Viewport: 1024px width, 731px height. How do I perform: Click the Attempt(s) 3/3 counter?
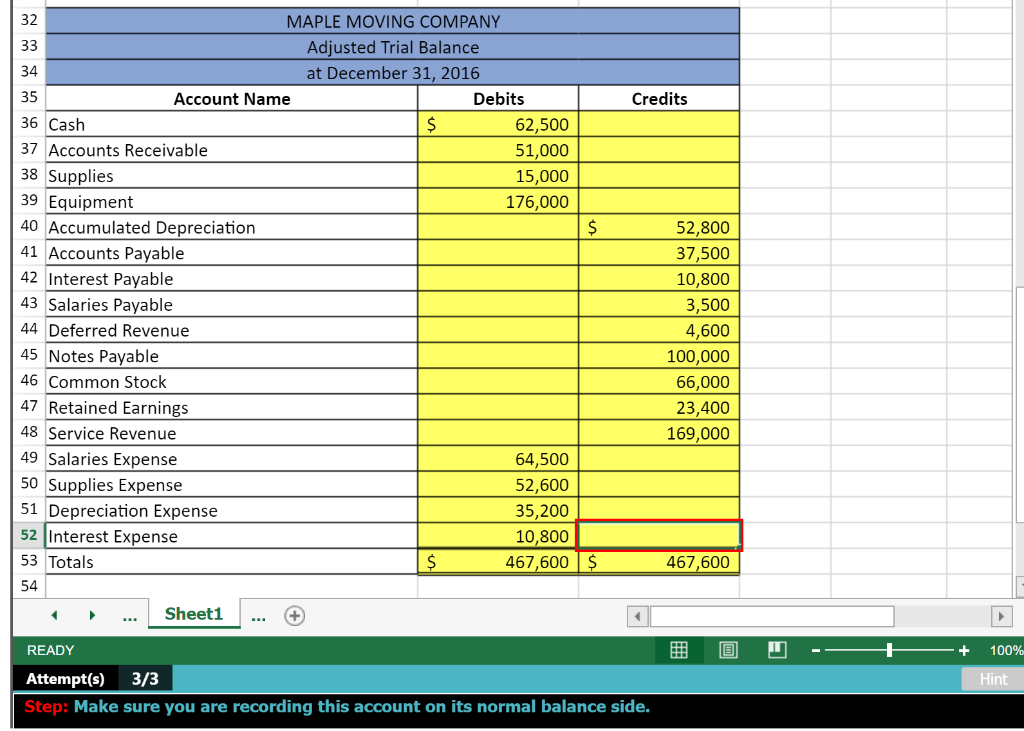pyautogui.click(x=93, y=679)
